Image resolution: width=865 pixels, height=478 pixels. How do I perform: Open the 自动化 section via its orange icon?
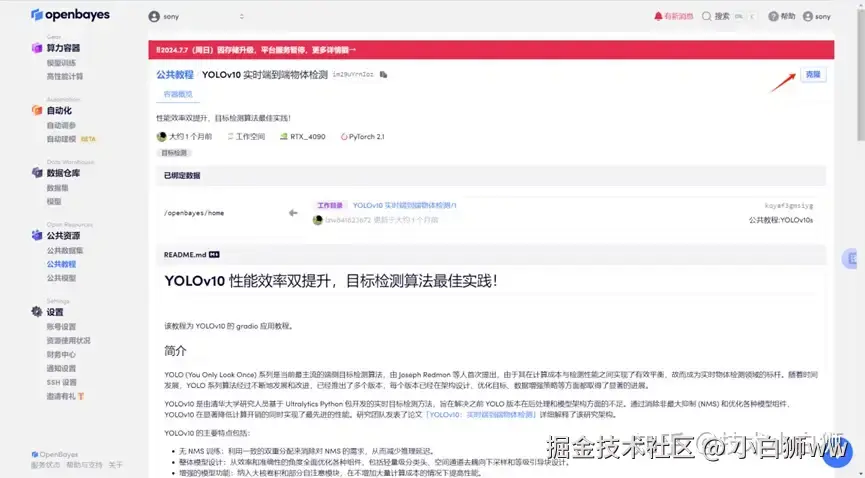[37, 110]
